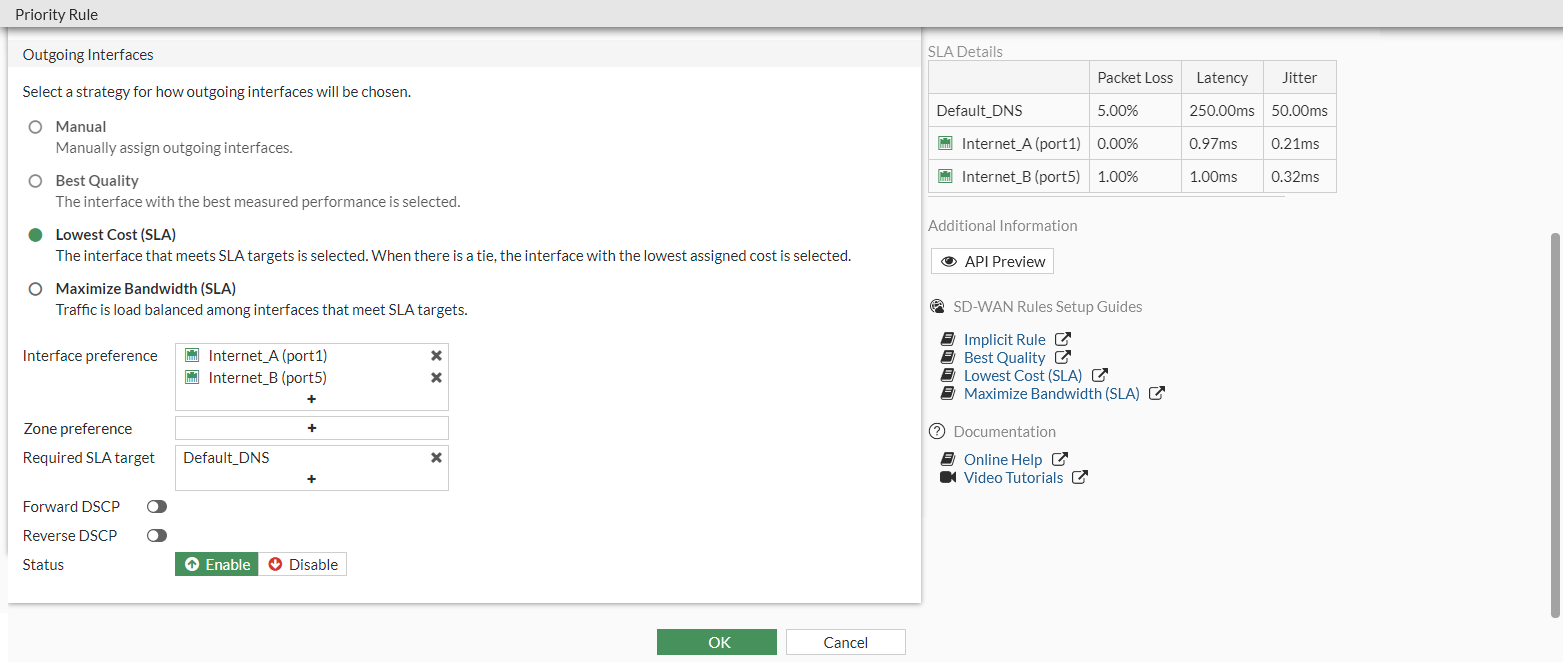Remove Internet_B (port5) from Interface preference

(436, 378)
